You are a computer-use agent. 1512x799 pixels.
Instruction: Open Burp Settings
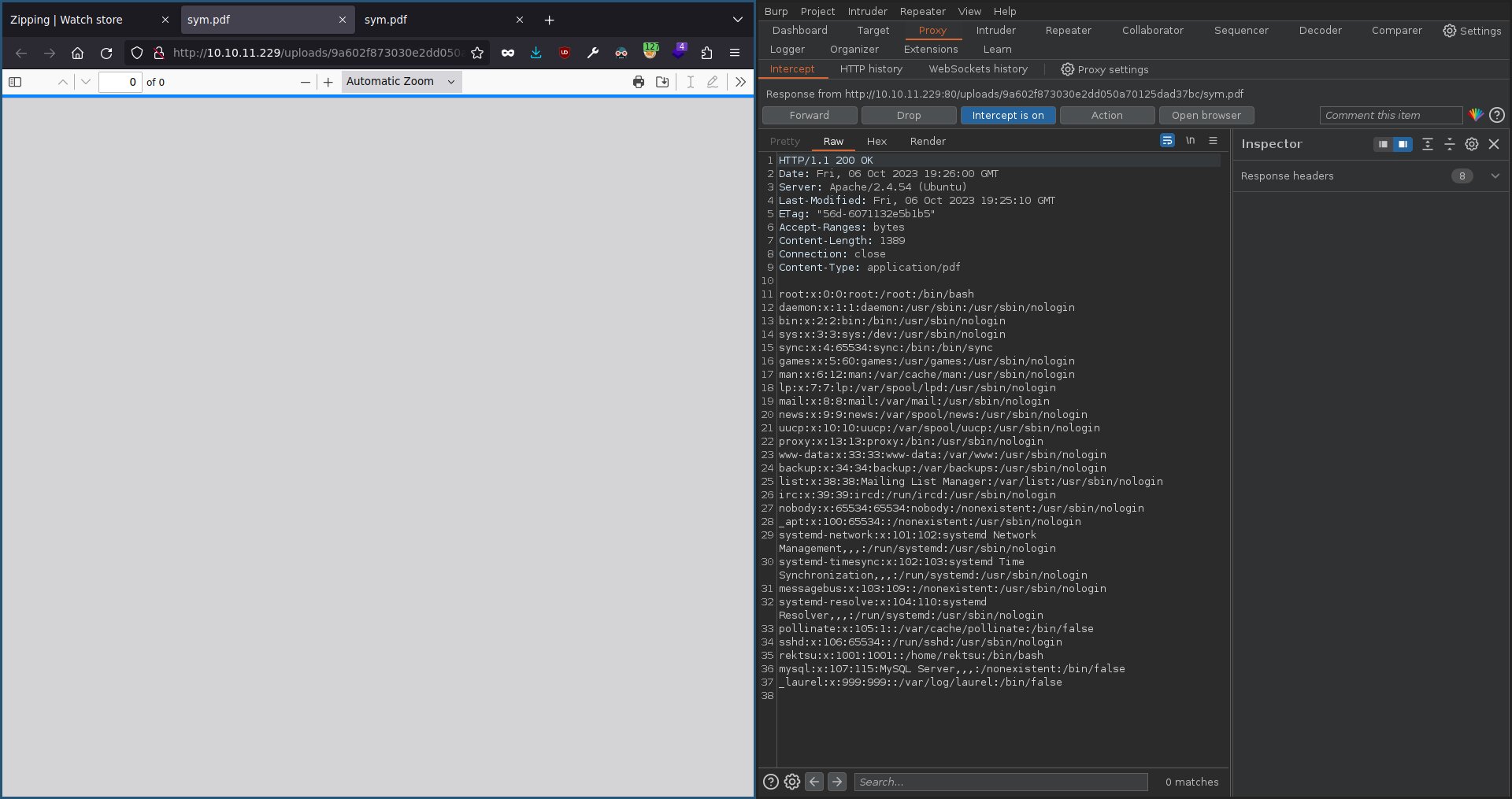click(1472, 31)
